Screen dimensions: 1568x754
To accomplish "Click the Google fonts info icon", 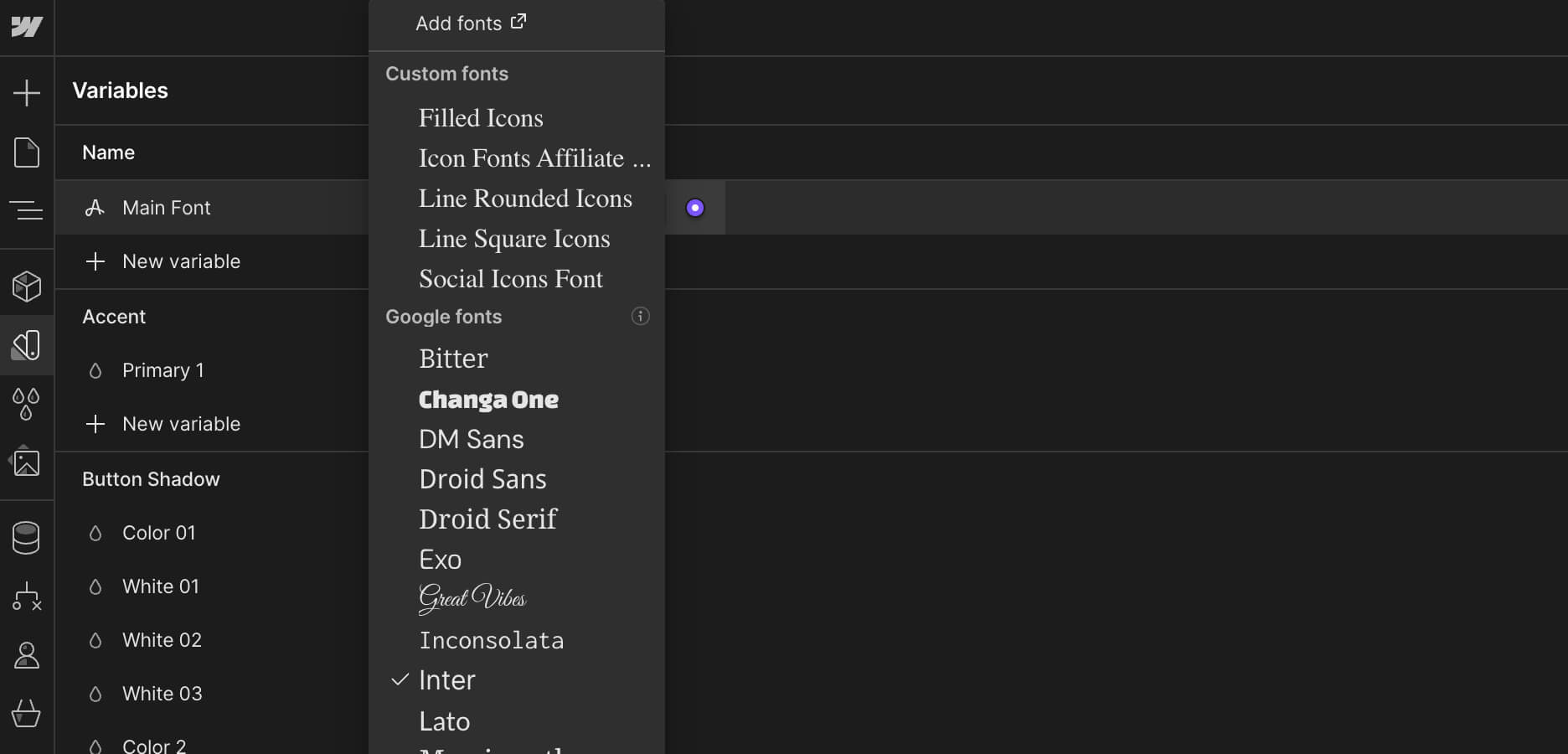I will (x=640, y=316).
